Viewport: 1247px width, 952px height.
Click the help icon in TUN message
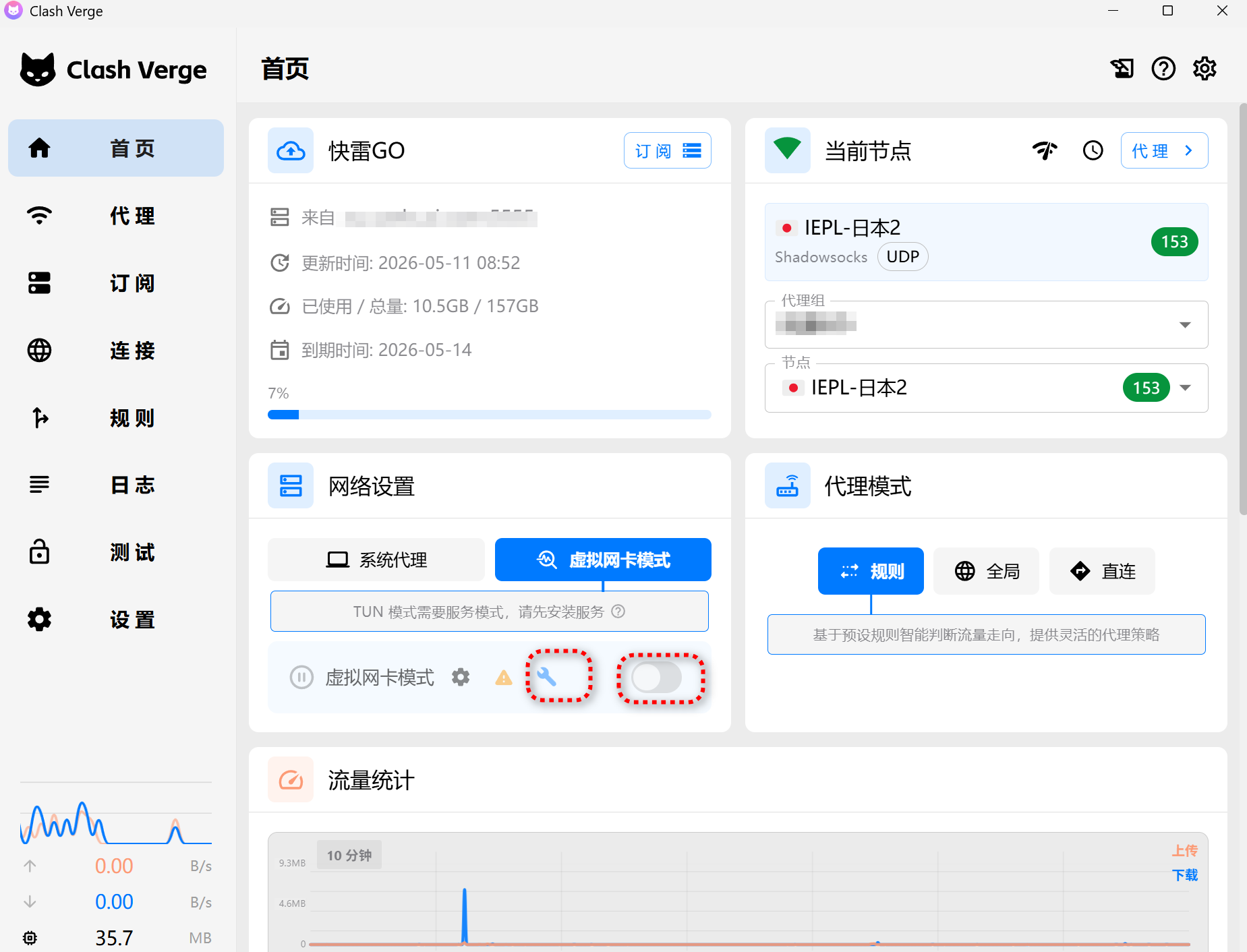(x=618, y=612)
